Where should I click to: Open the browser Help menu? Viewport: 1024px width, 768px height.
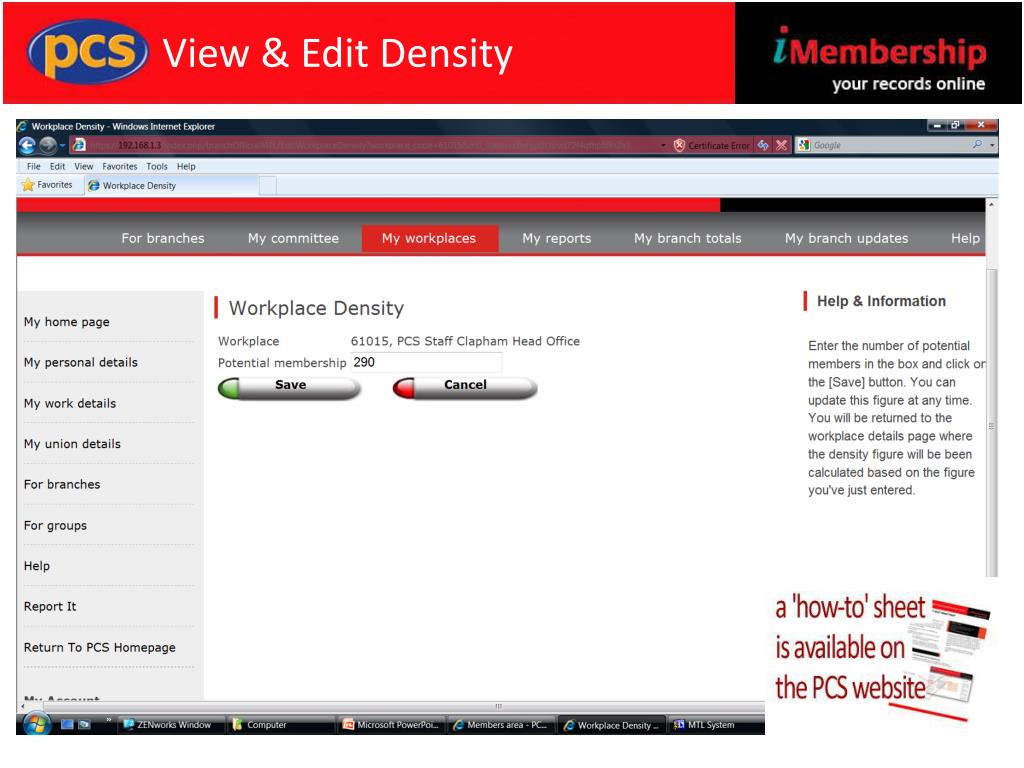point(186,167)
